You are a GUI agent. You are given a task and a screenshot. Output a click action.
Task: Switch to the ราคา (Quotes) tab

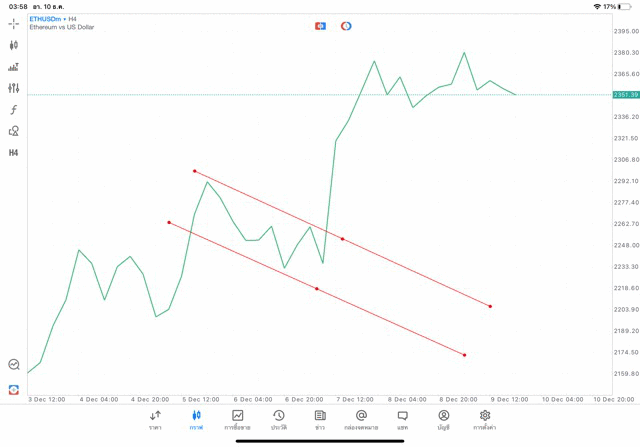(x=155, y=420)
